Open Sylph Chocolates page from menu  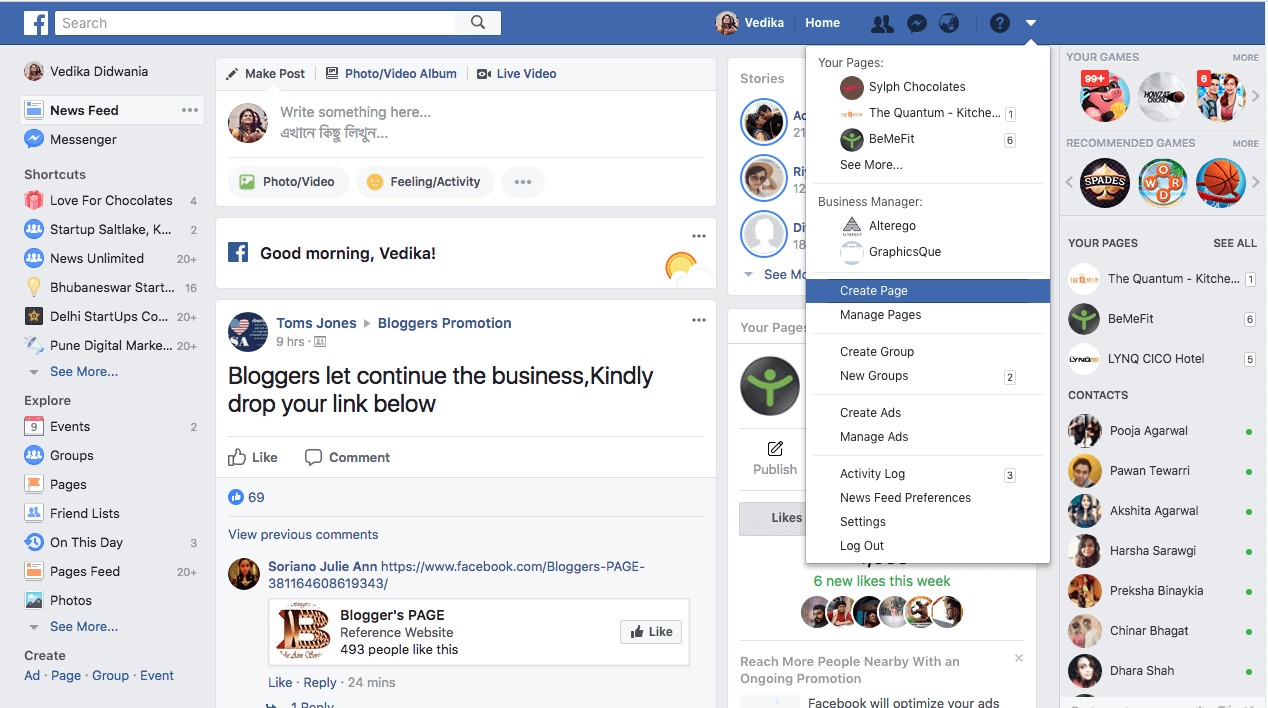pos(916,87)
